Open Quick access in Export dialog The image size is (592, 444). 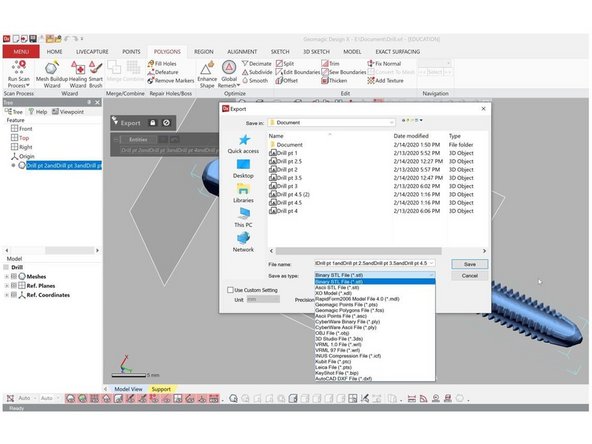coord(243,144)
